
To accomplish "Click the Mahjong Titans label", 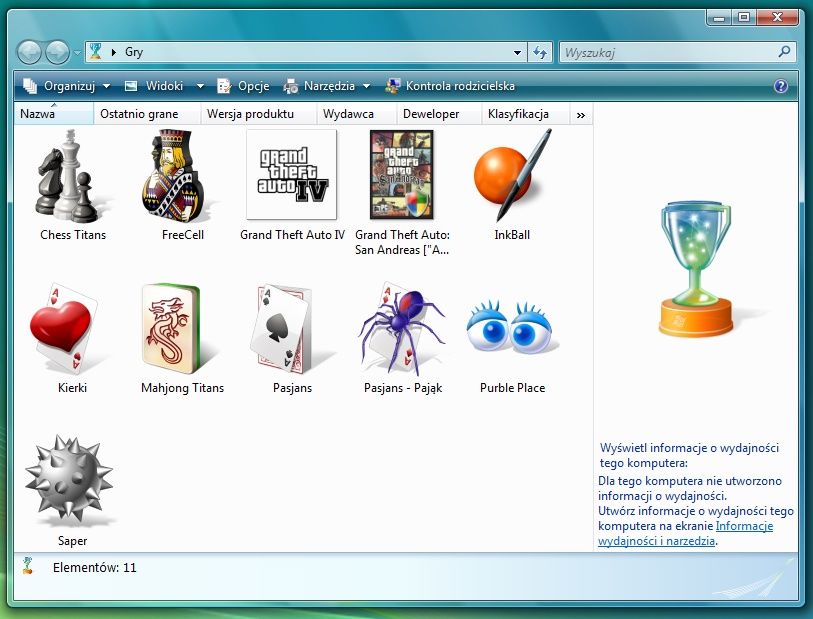I will tap(183, 388).
